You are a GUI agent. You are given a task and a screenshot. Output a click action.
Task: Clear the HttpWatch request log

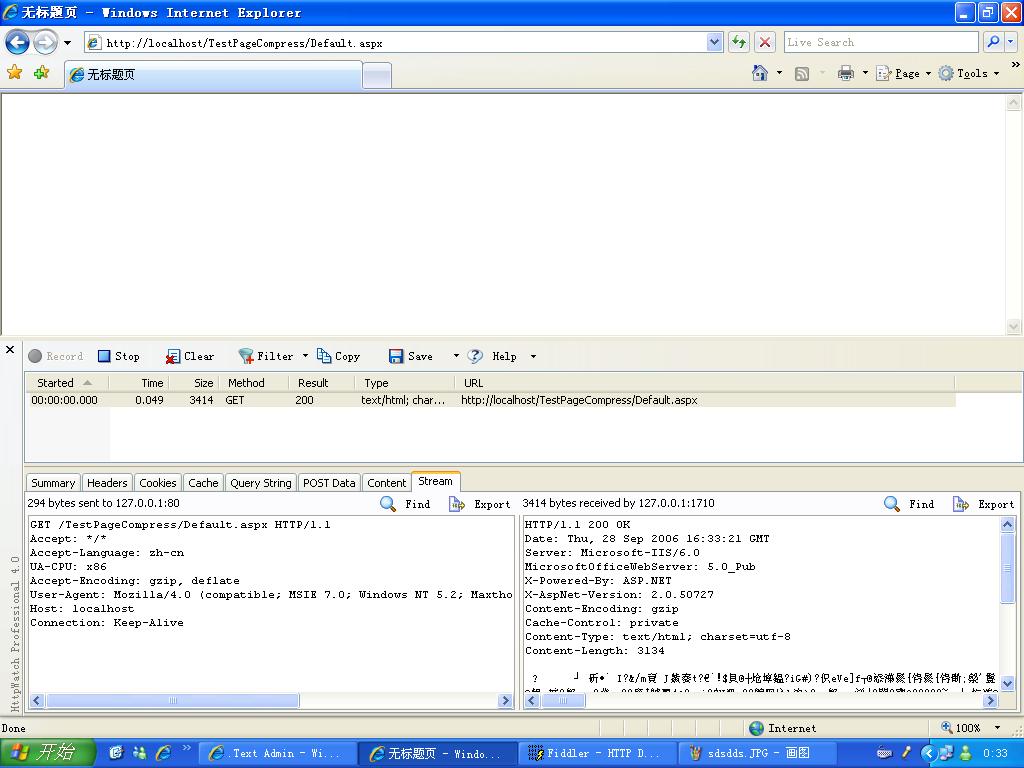tap(190, 356)
